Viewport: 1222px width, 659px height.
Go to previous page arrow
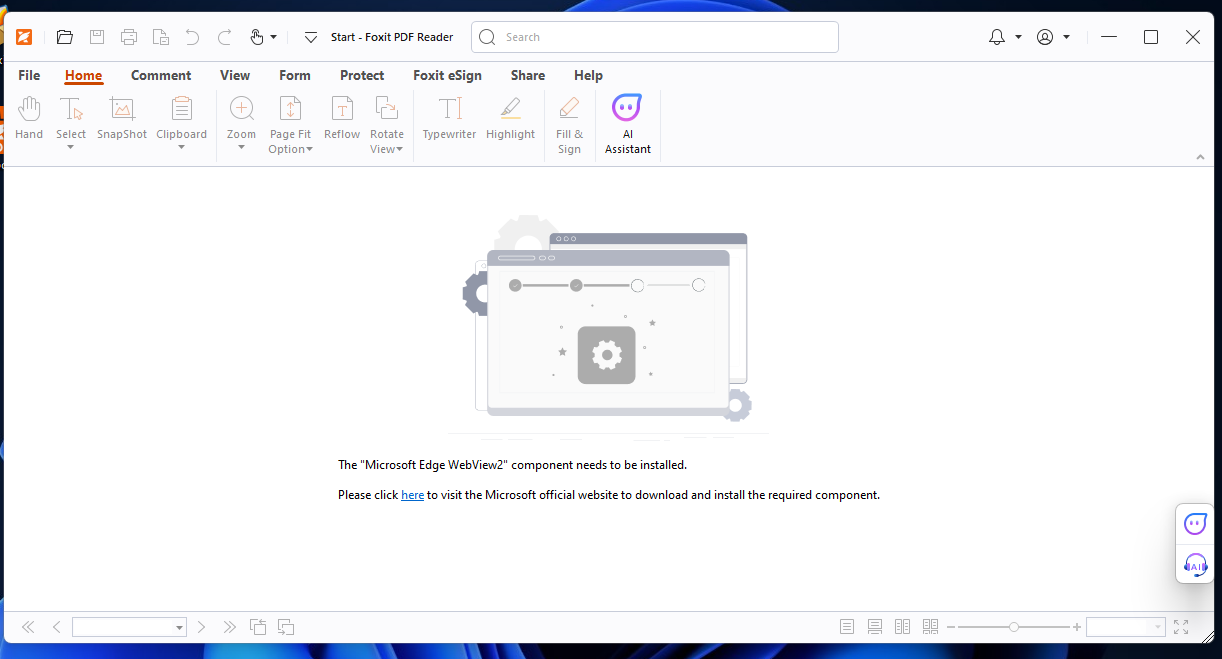pyautogui.click(x=57, y=627)
